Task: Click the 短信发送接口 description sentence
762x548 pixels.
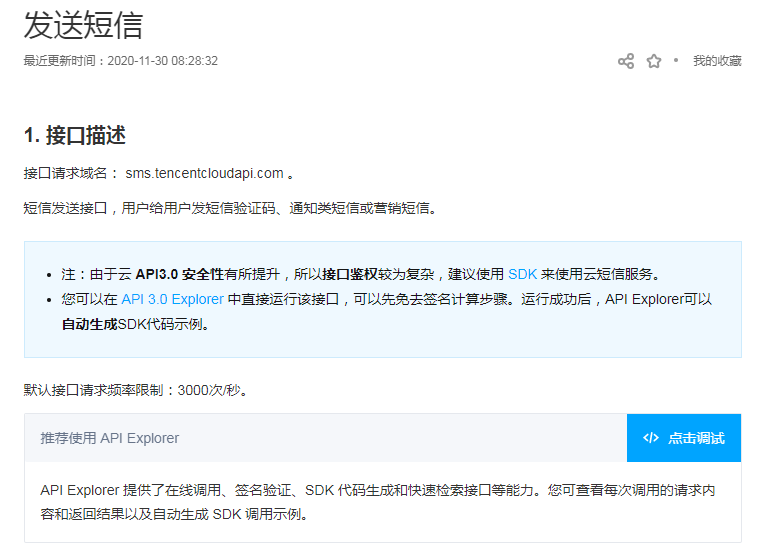Action: pyautogui.click(x=230, y=208)
